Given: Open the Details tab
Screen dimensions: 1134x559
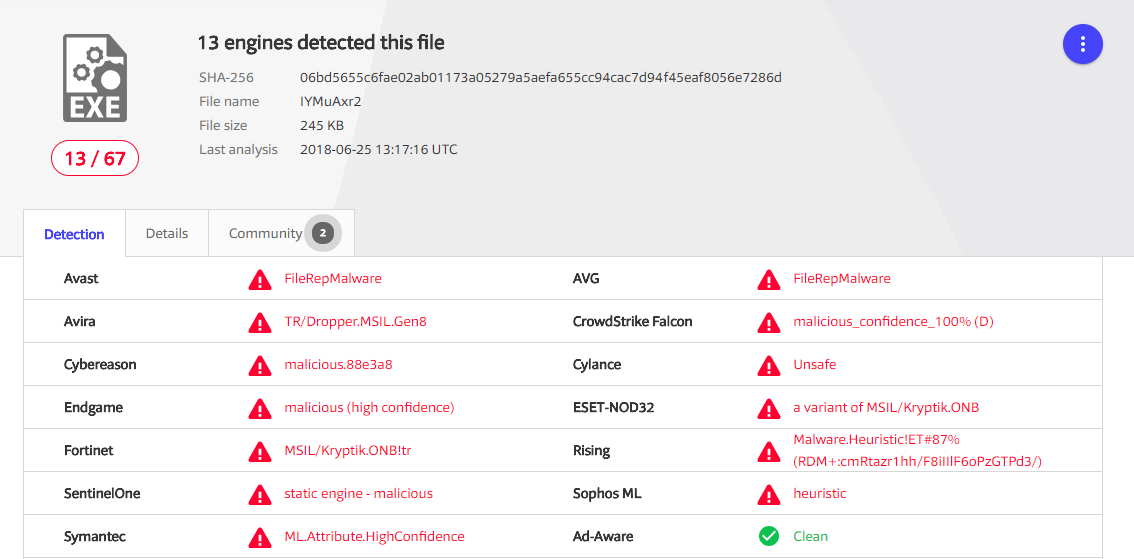Looking at the screenshot, I should [167, 234].
